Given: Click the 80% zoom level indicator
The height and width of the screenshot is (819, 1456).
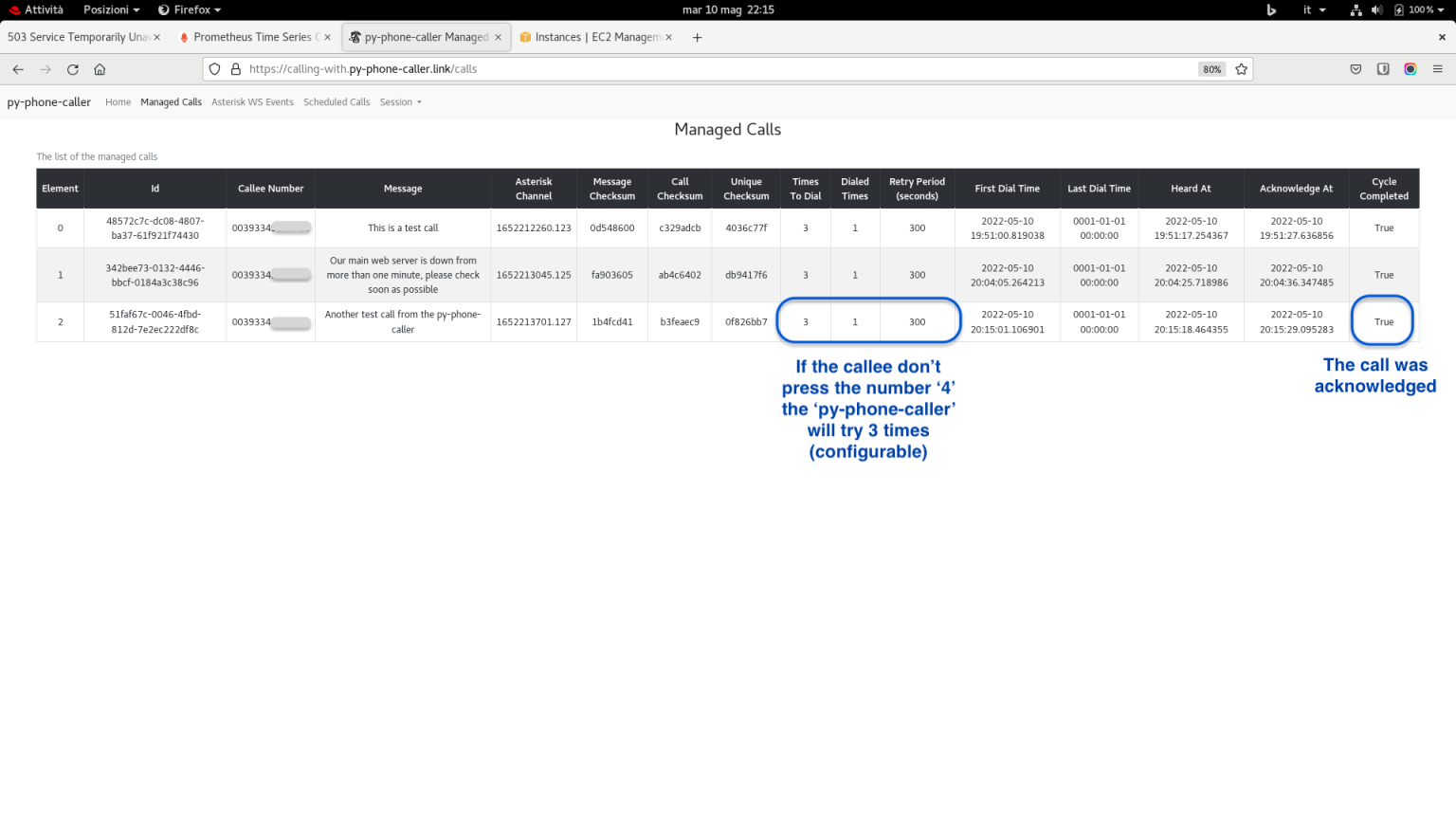Looking at the screenshot, I should 1211,69.
